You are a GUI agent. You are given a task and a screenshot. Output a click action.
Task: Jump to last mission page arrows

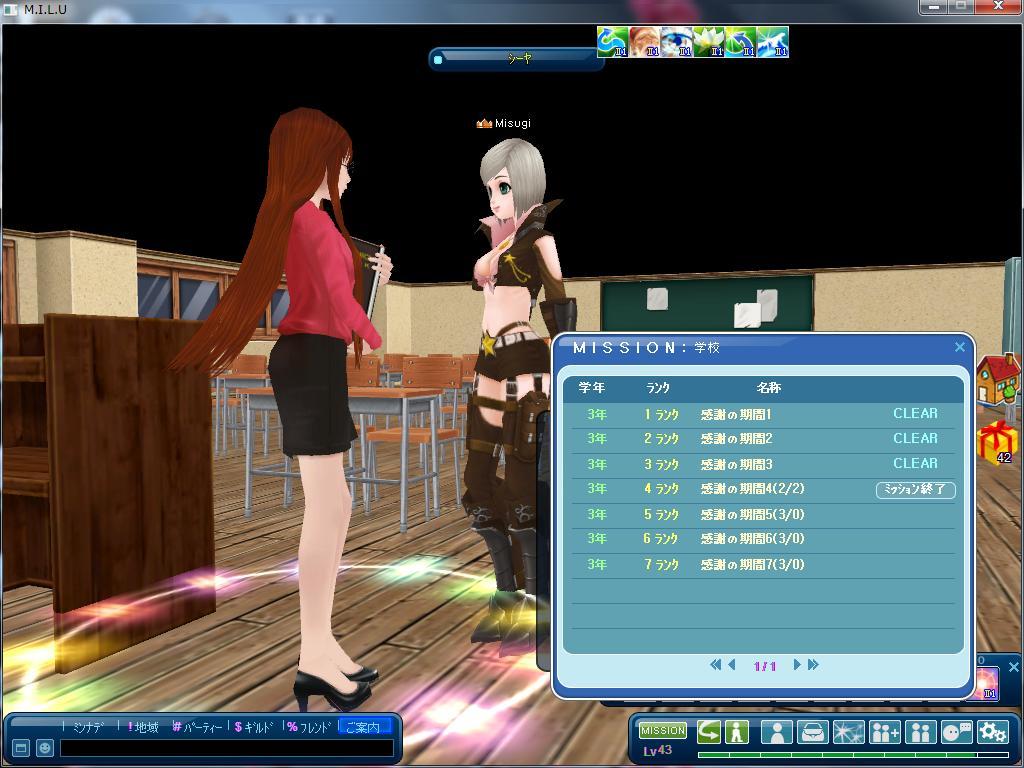(x=813, y=665)
